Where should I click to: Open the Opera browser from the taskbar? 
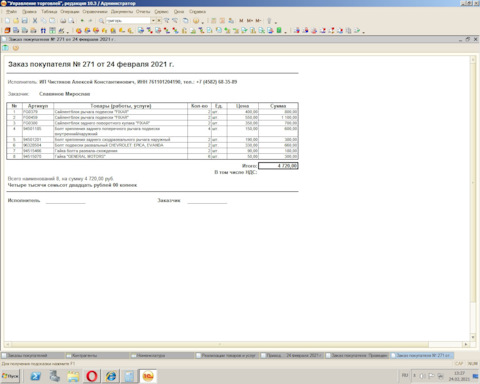(92, 376)
